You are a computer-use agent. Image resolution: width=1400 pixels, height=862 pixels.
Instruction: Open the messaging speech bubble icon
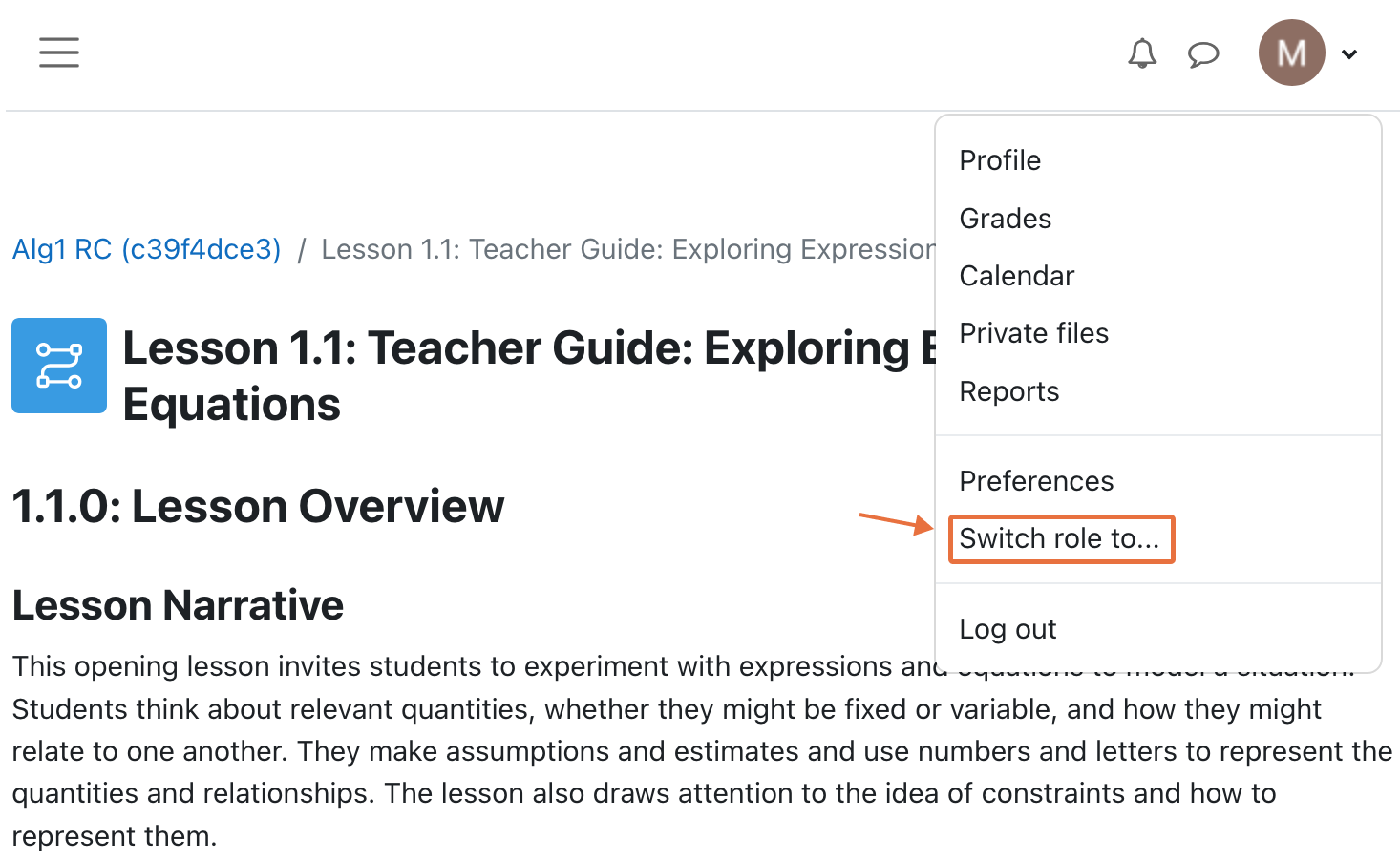click(1203, 53)
